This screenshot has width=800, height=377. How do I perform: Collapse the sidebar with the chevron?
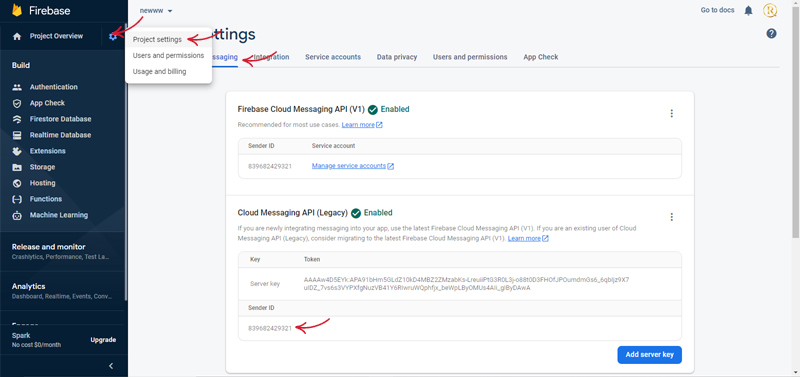pos(111,366)
